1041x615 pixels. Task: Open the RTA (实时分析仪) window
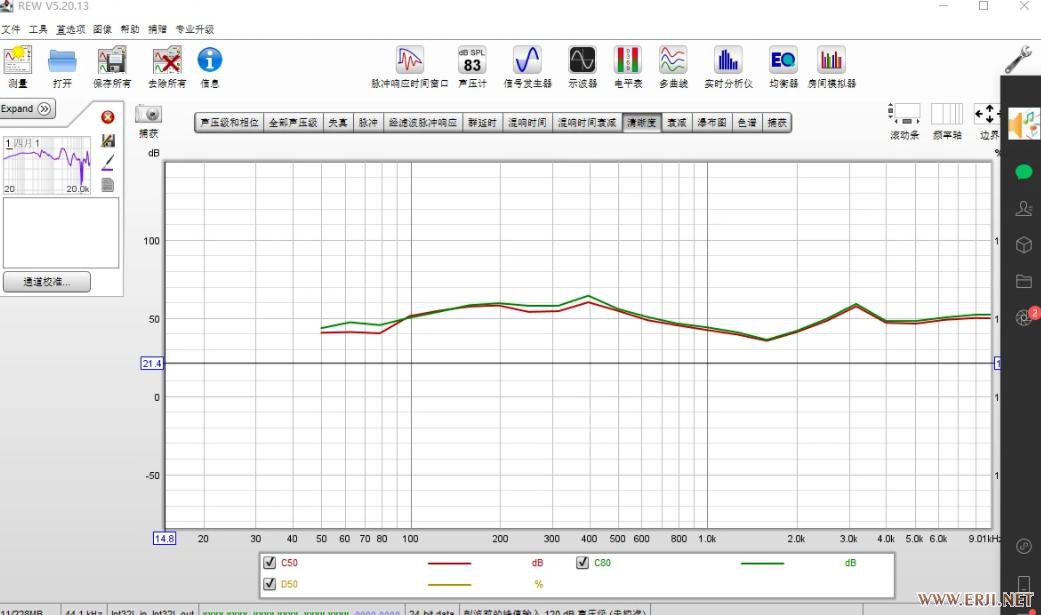pyautogui.click(x=727, y=61)
